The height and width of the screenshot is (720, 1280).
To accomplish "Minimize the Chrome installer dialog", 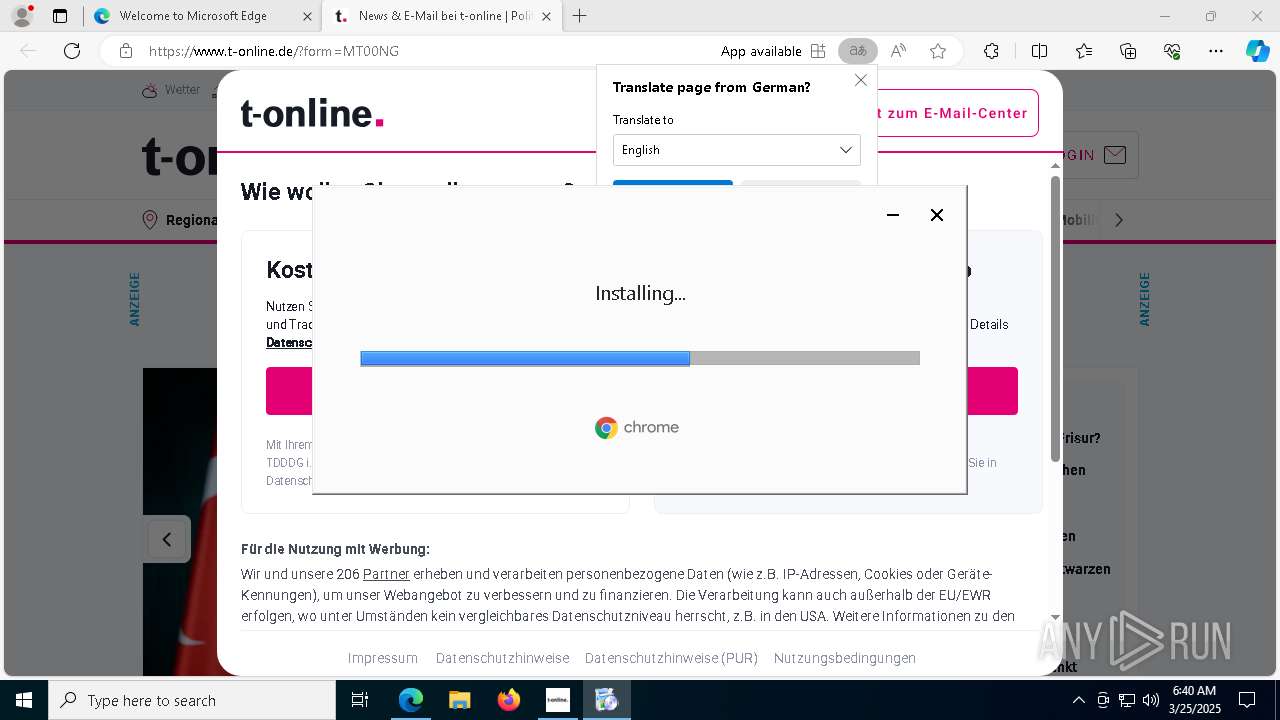I will click(893, 215).
